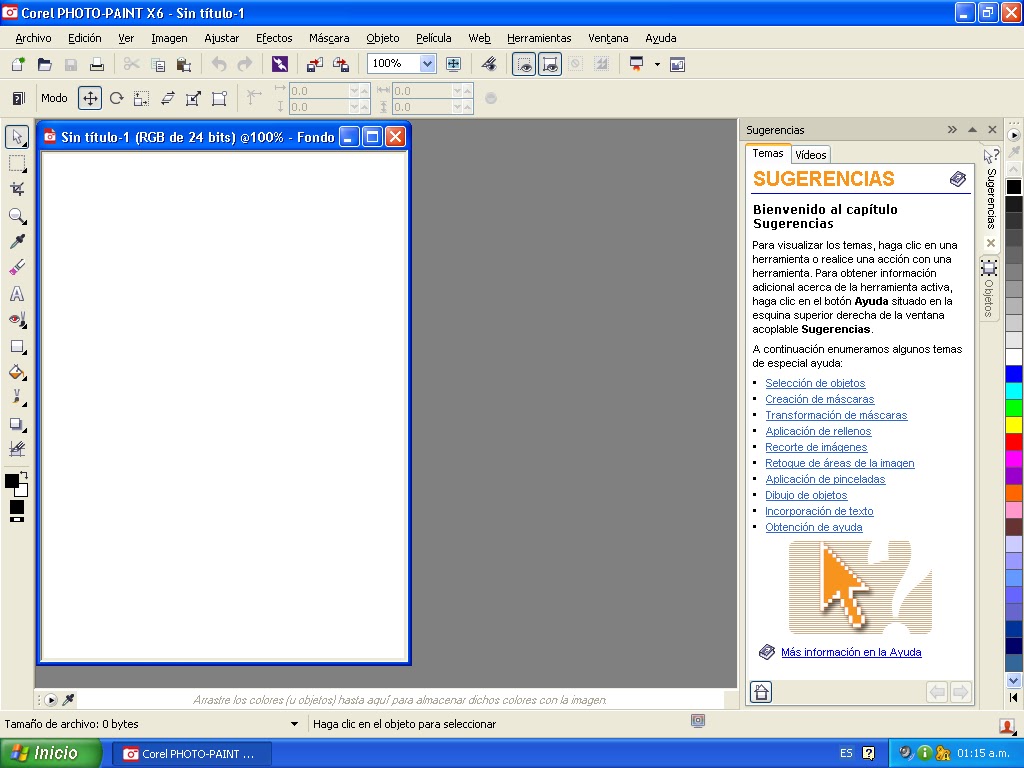Select the Rectangle shape tool
The width and height of the screenshot is (1024, 768).
[16, 346]
